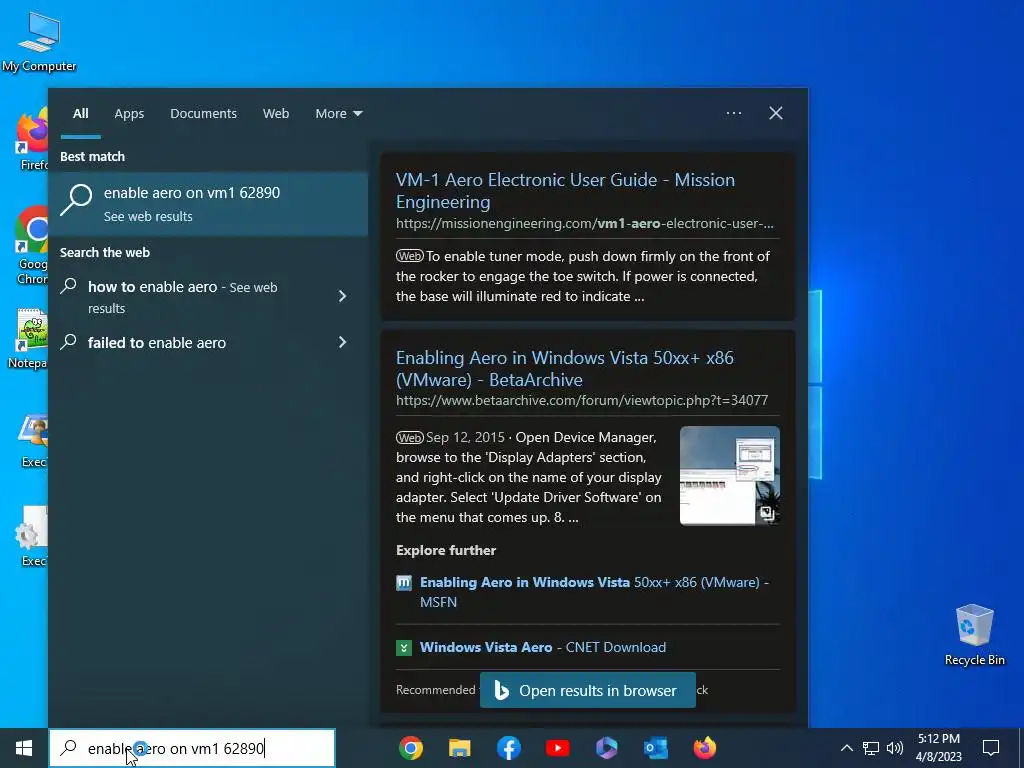Image resolution: width=1024 pixels, height=768 pixels.
Task: Click Open results in browser button
Action: [588, 690]
